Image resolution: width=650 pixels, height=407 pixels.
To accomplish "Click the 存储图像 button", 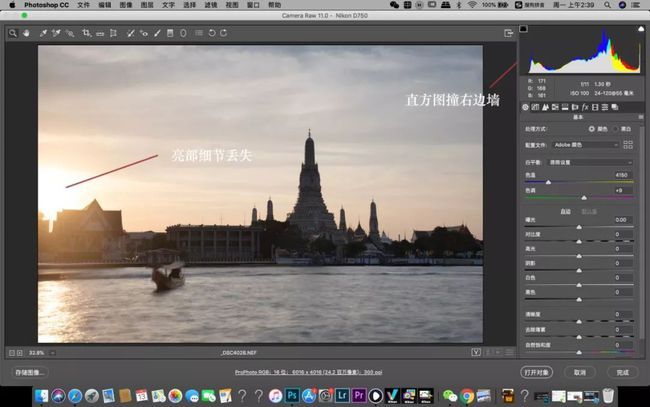I will click(31, 372).
